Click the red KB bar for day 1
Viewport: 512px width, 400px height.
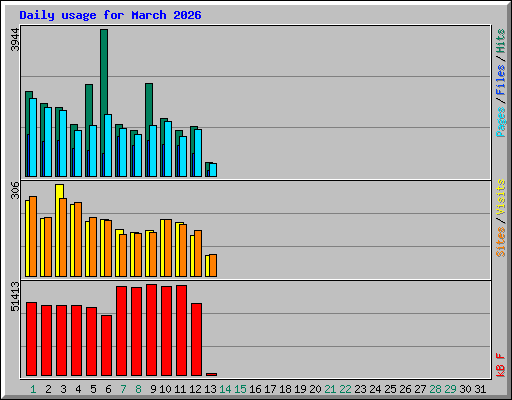tap(31, 339)
